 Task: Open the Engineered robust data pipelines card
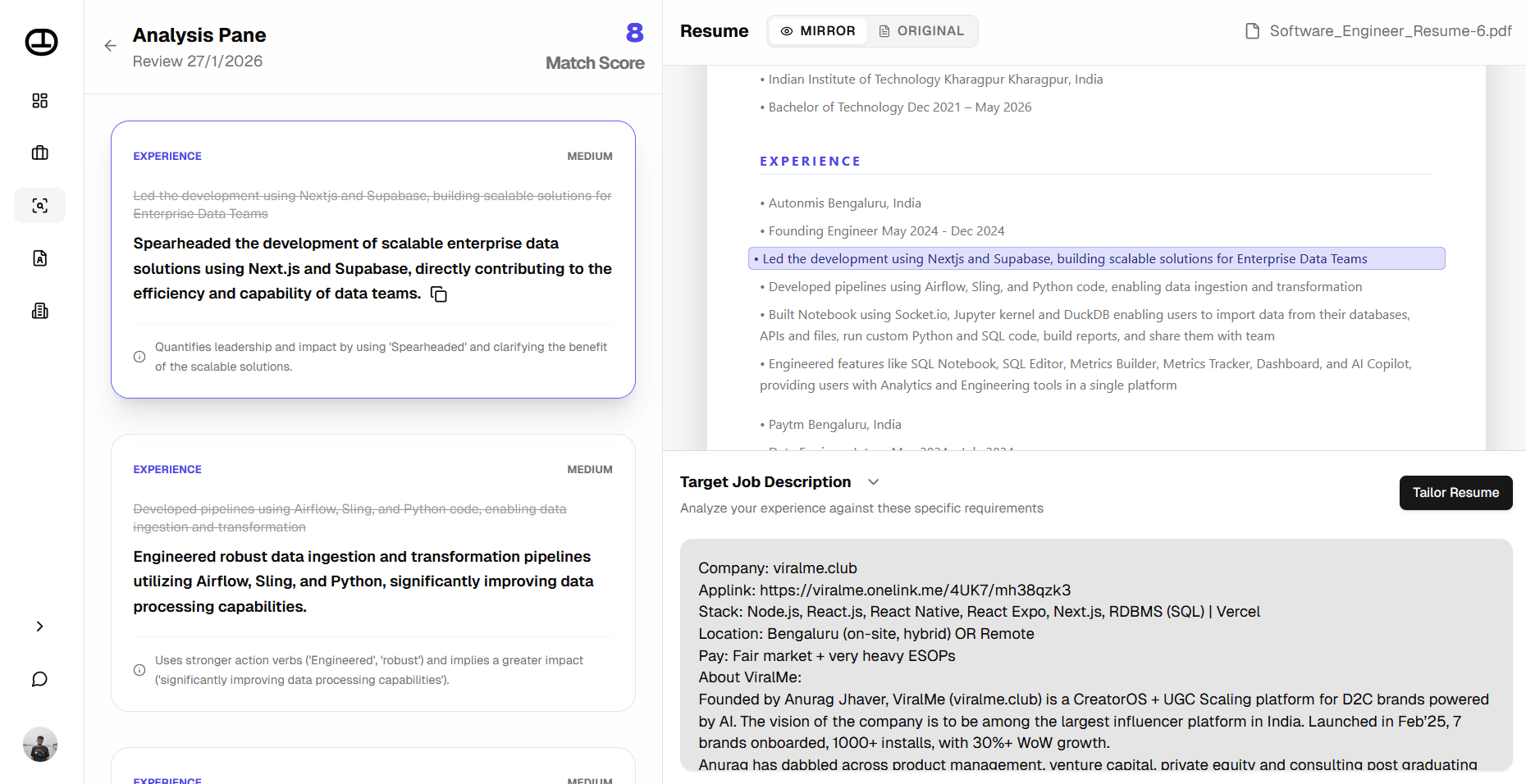tap(373, 573)
